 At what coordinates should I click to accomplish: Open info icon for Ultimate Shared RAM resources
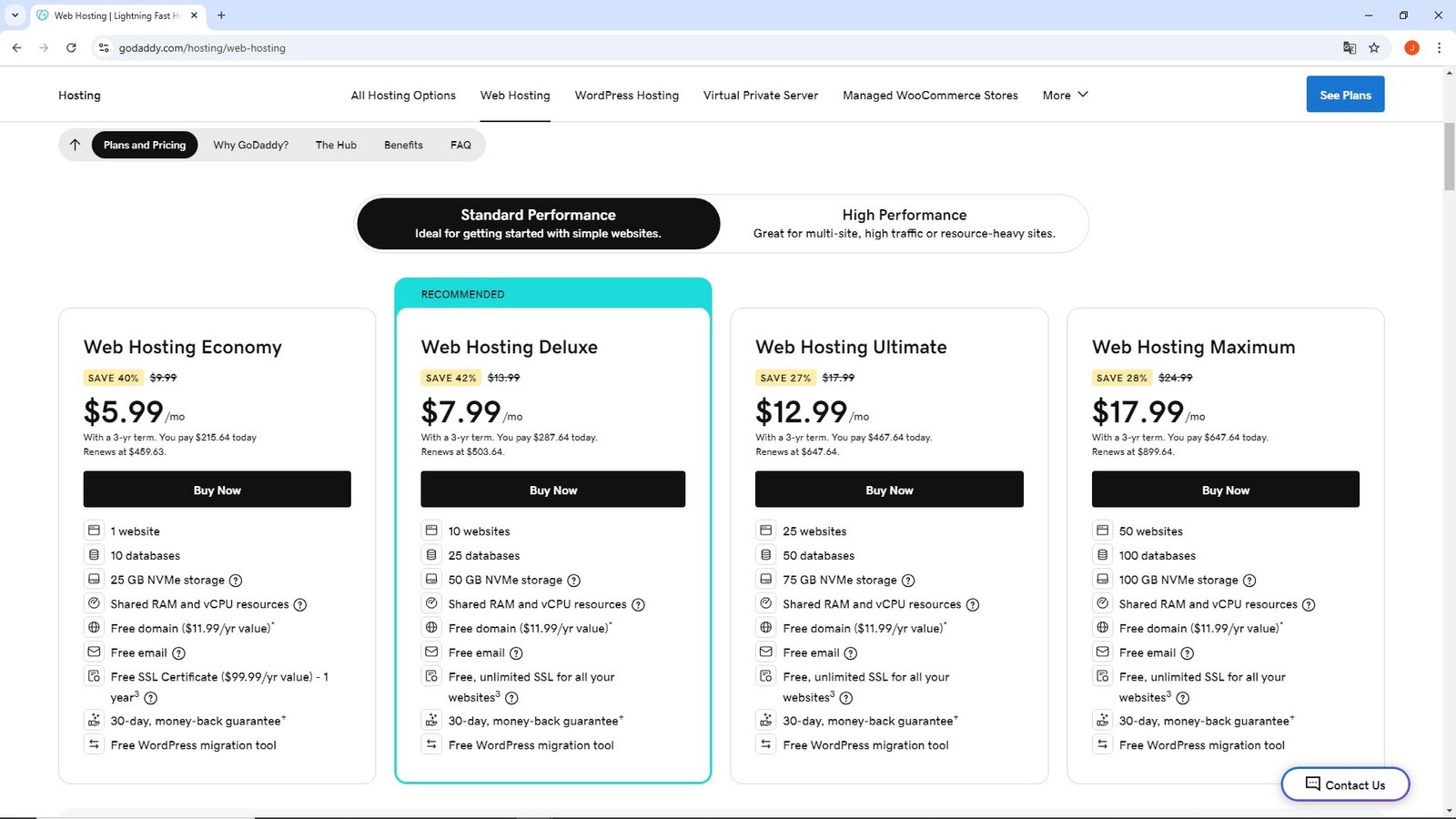972,605
